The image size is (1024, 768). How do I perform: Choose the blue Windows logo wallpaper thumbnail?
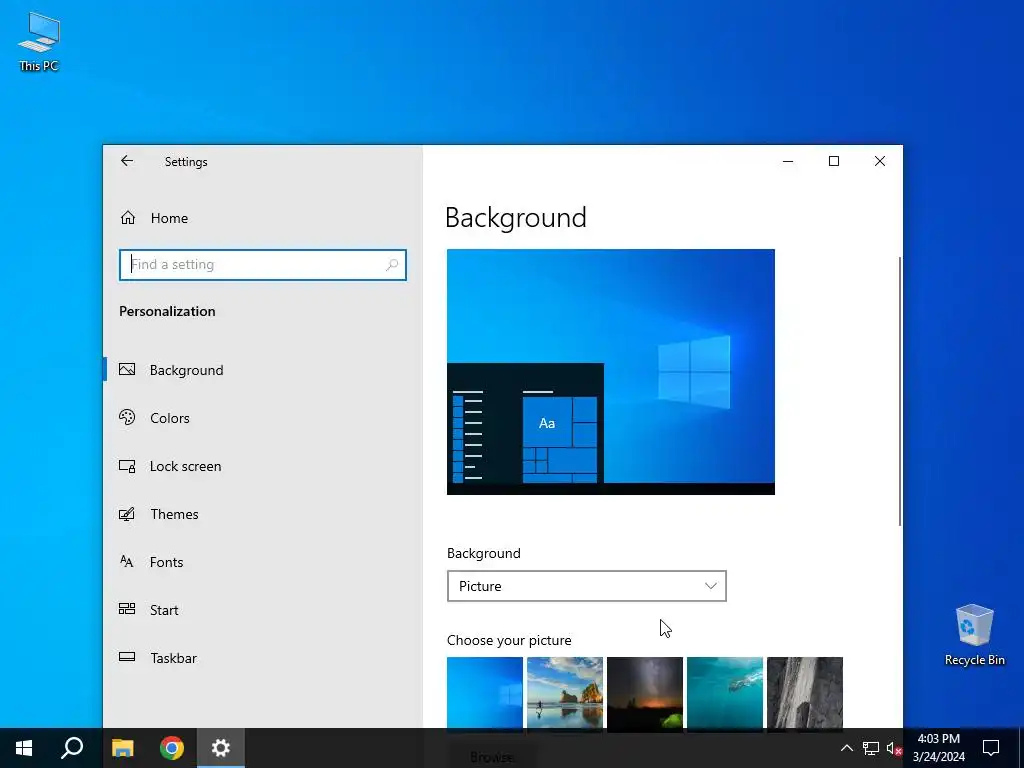coord(485,693)
